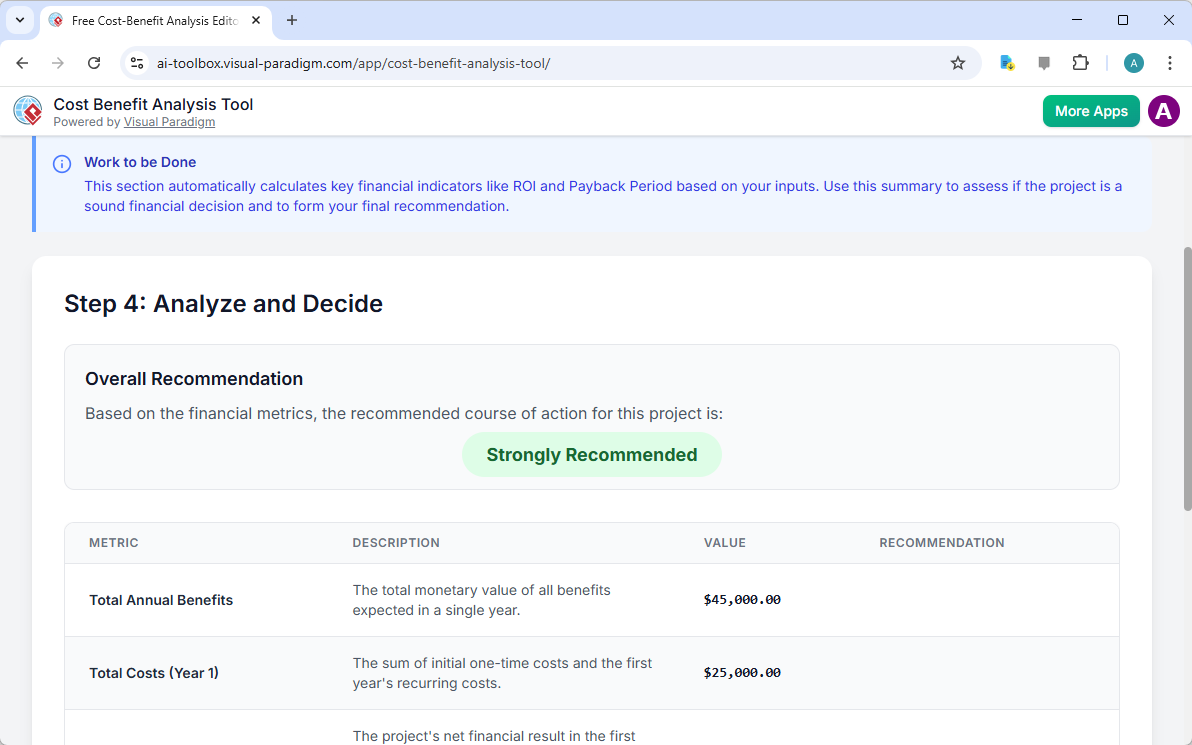Screen dimensions: 1192x745
Task: Open site information in the address bar
Action: (x=136, y=62)
